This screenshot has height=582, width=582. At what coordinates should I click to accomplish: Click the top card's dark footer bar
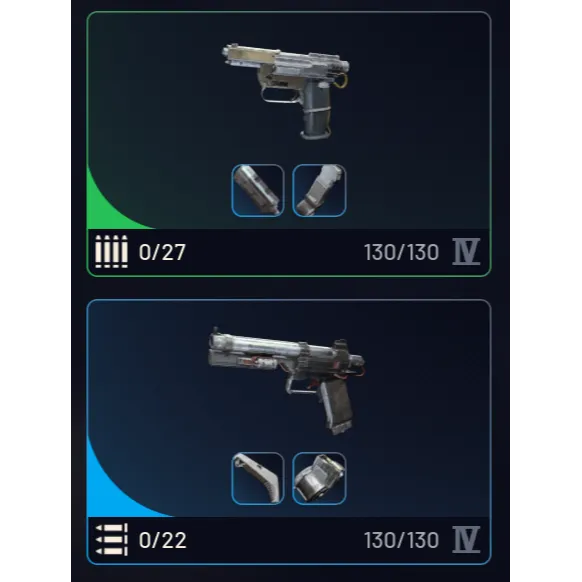[x=289, y=252]
